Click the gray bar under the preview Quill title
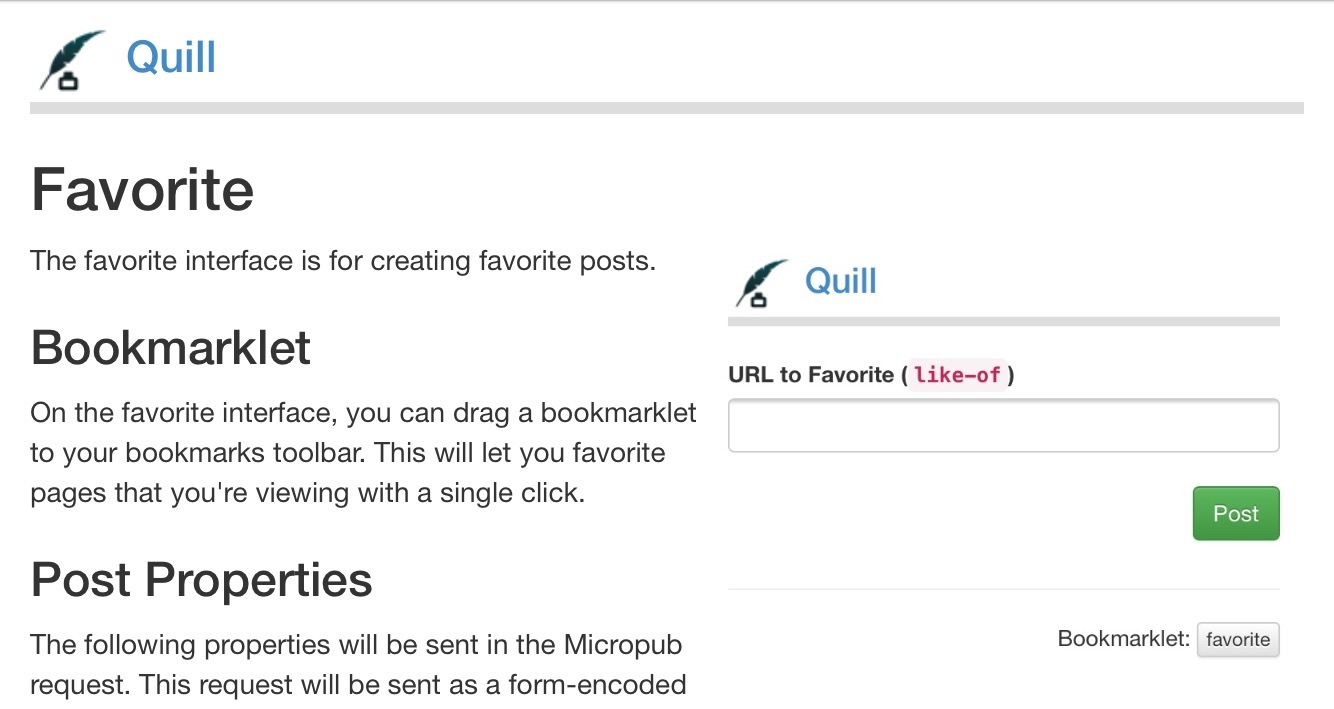The image size is (1334, 709). (1004, 321)
